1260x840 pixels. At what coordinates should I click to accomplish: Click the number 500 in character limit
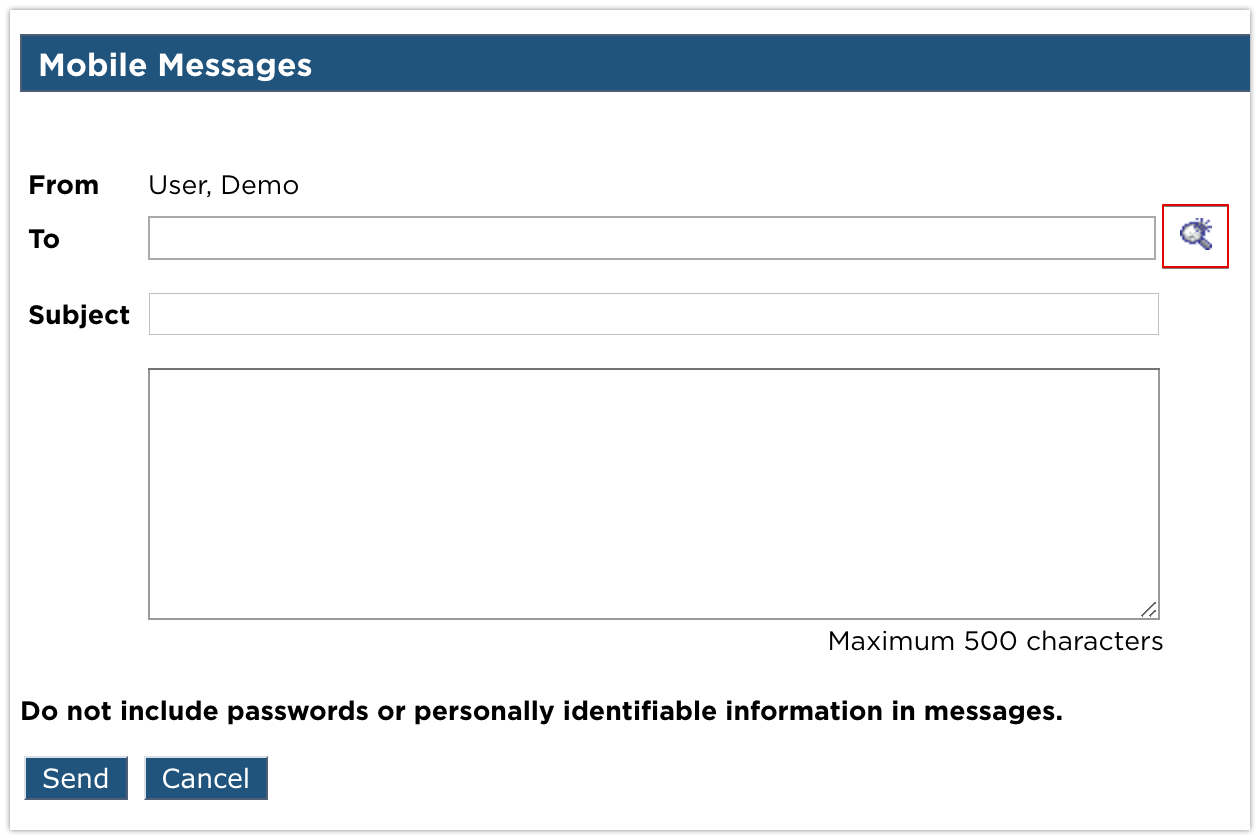coord(991,641)
